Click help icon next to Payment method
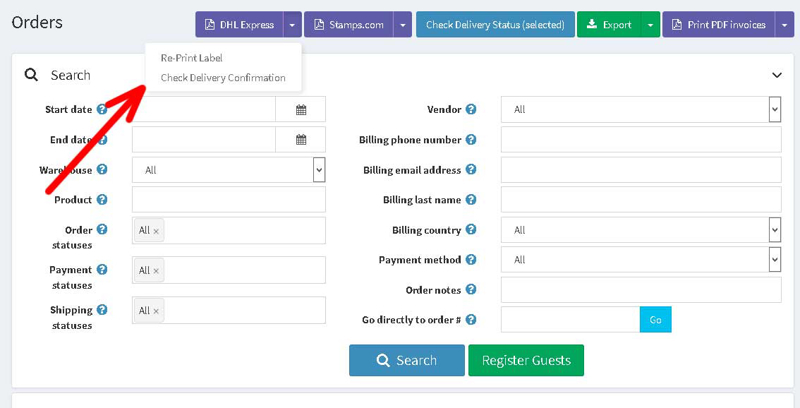 [x=471, y=260]
